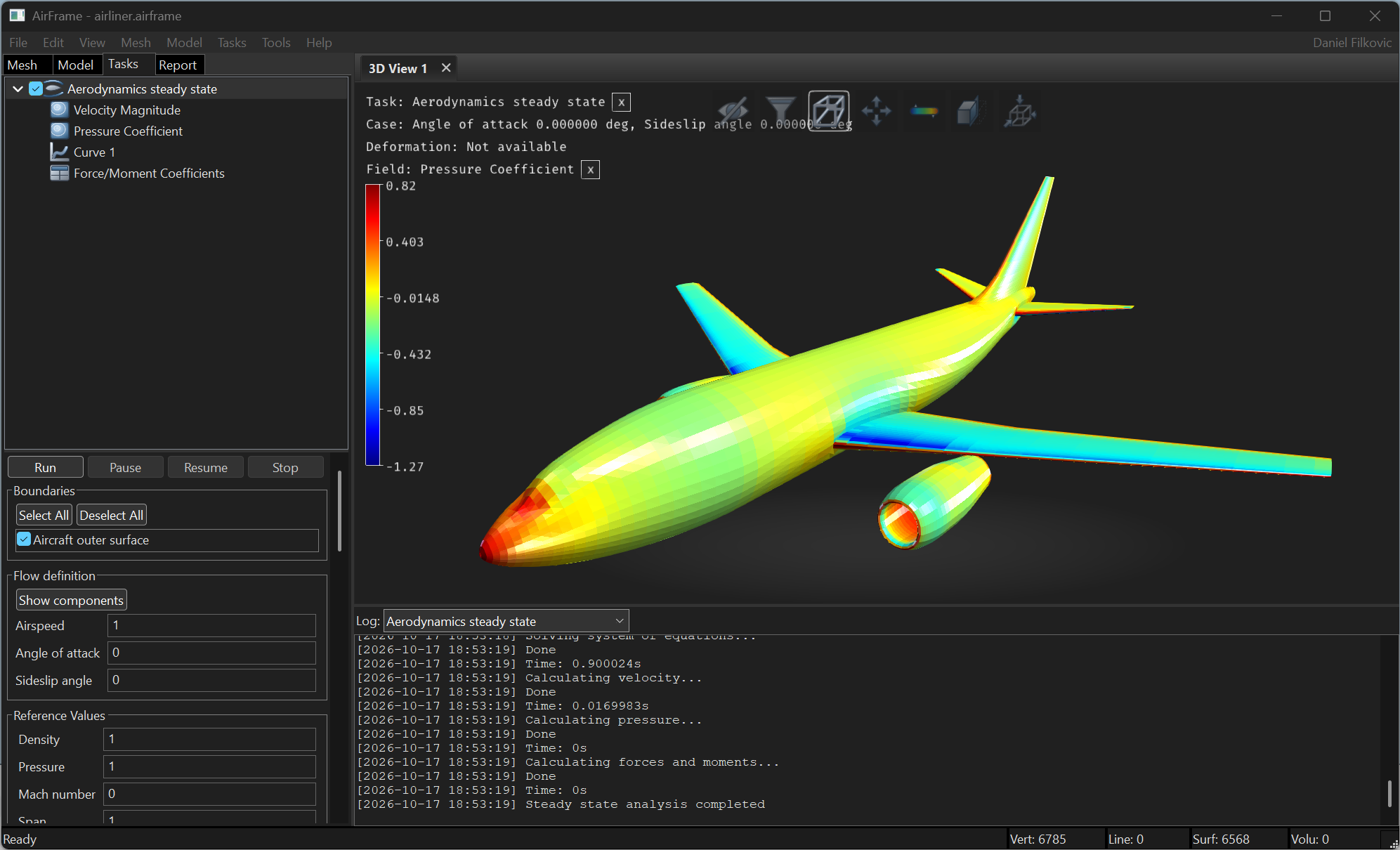Open the File menu
The image size is (1400, 850).
click(18, 42)
